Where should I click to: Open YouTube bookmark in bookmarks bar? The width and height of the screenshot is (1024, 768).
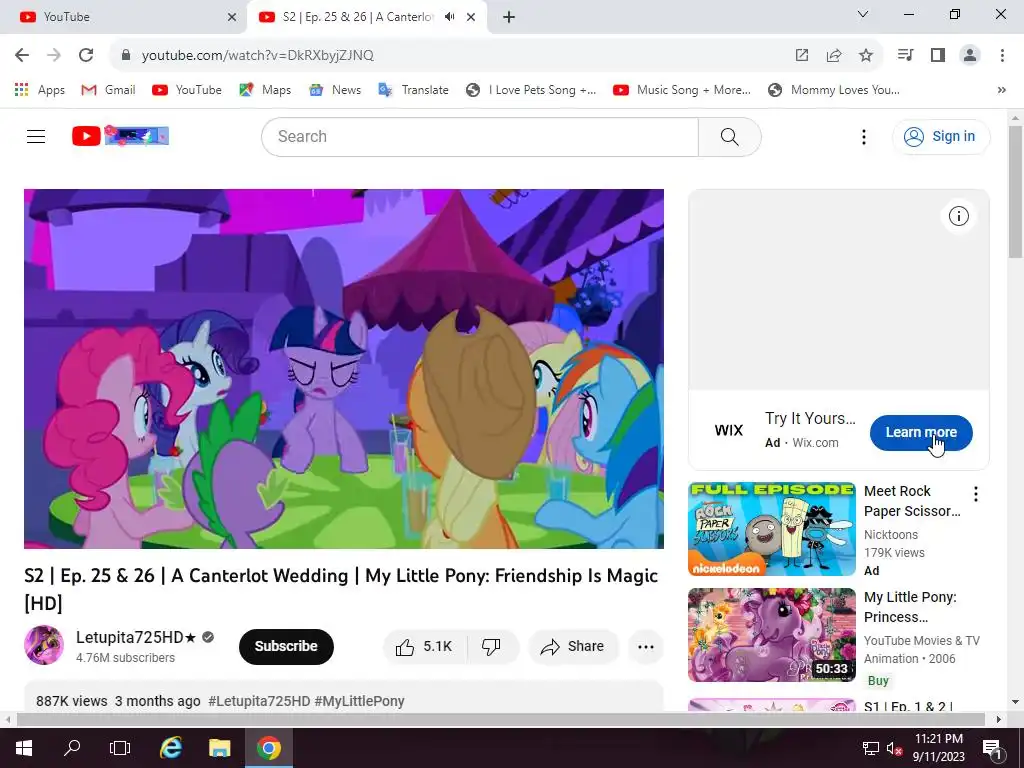pyautogui.click(x=187, y=90)
